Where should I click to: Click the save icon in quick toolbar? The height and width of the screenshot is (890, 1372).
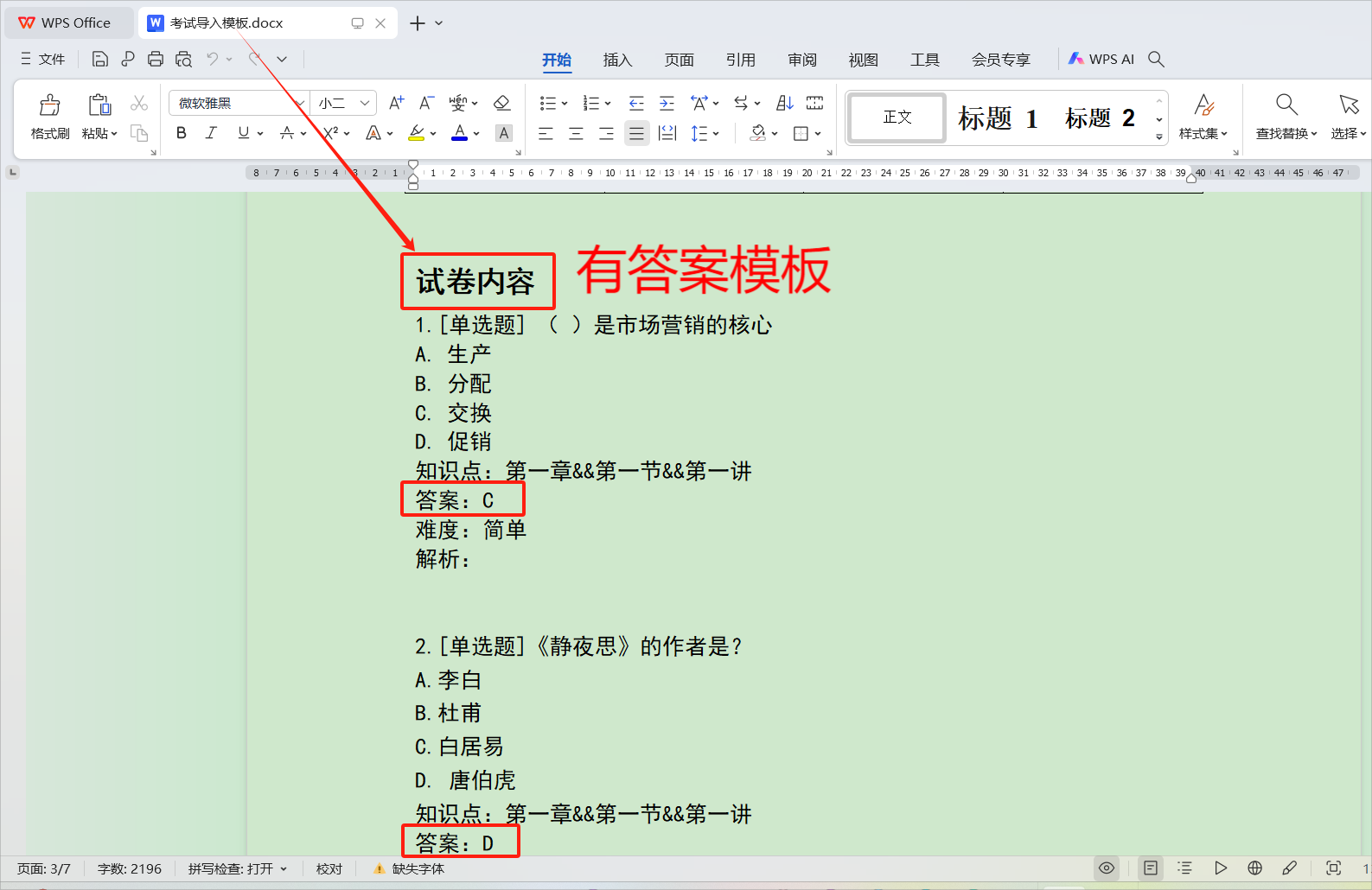pos(100,59)
